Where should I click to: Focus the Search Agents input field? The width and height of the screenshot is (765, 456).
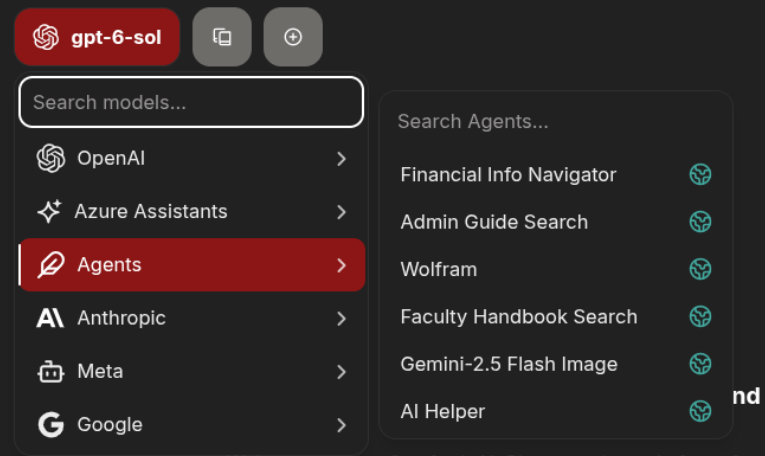[x=556, y=121]
